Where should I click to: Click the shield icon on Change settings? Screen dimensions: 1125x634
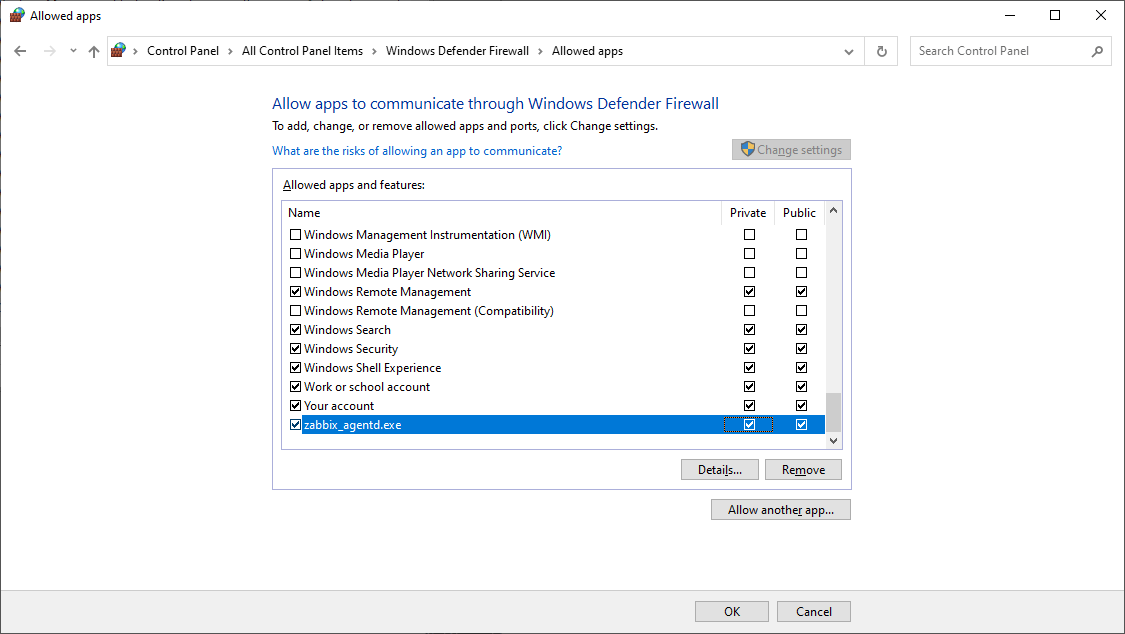tap(748, 149)
